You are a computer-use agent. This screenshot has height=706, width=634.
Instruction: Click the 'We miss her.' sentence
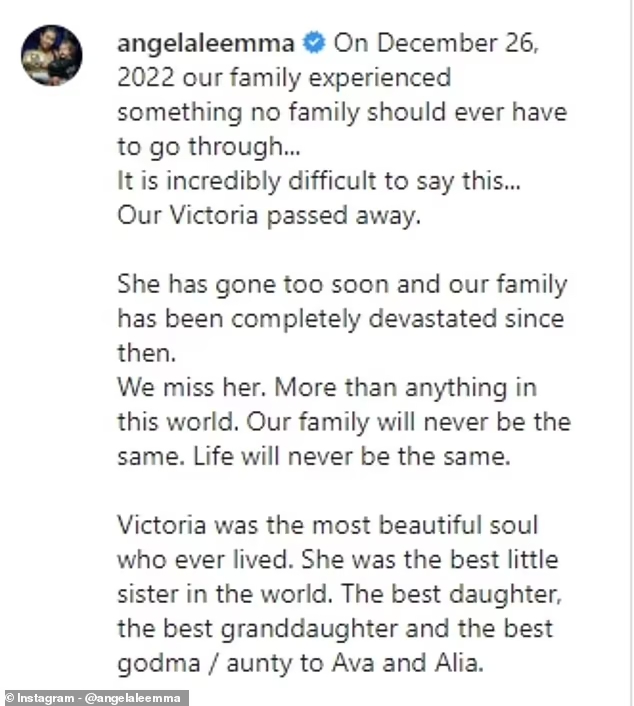tap(192, 388)
